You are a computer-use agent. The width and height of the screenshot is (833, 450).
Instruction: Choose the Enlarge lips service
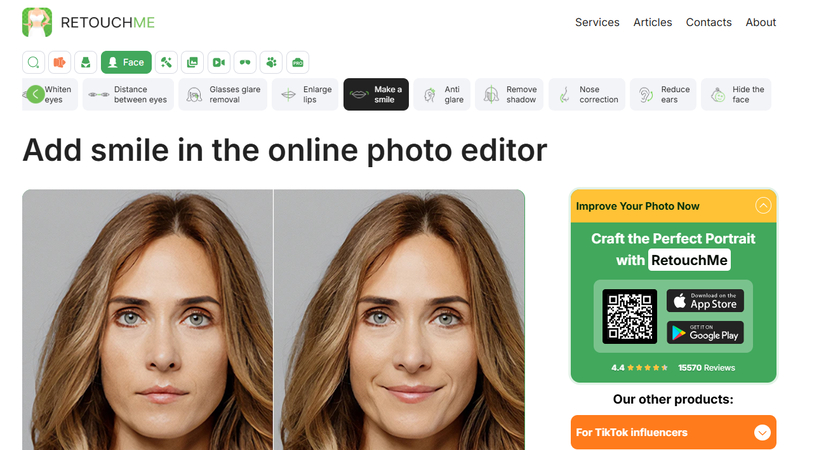pyautogui.click(x=305, y=95)
